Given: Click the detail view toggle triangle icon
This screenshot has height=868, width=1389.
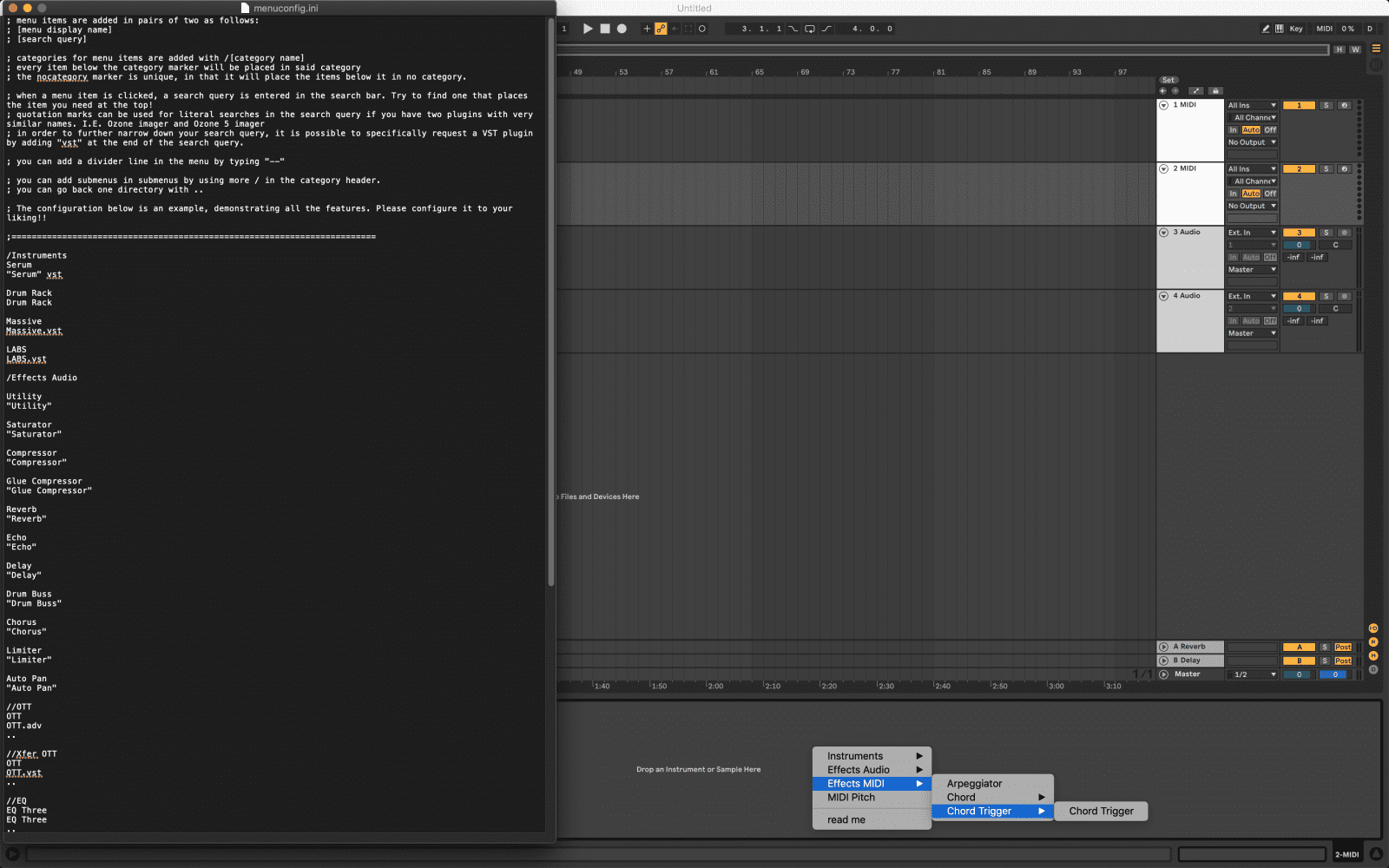Looking at the screenshot, I should [x=1376, y=854].
